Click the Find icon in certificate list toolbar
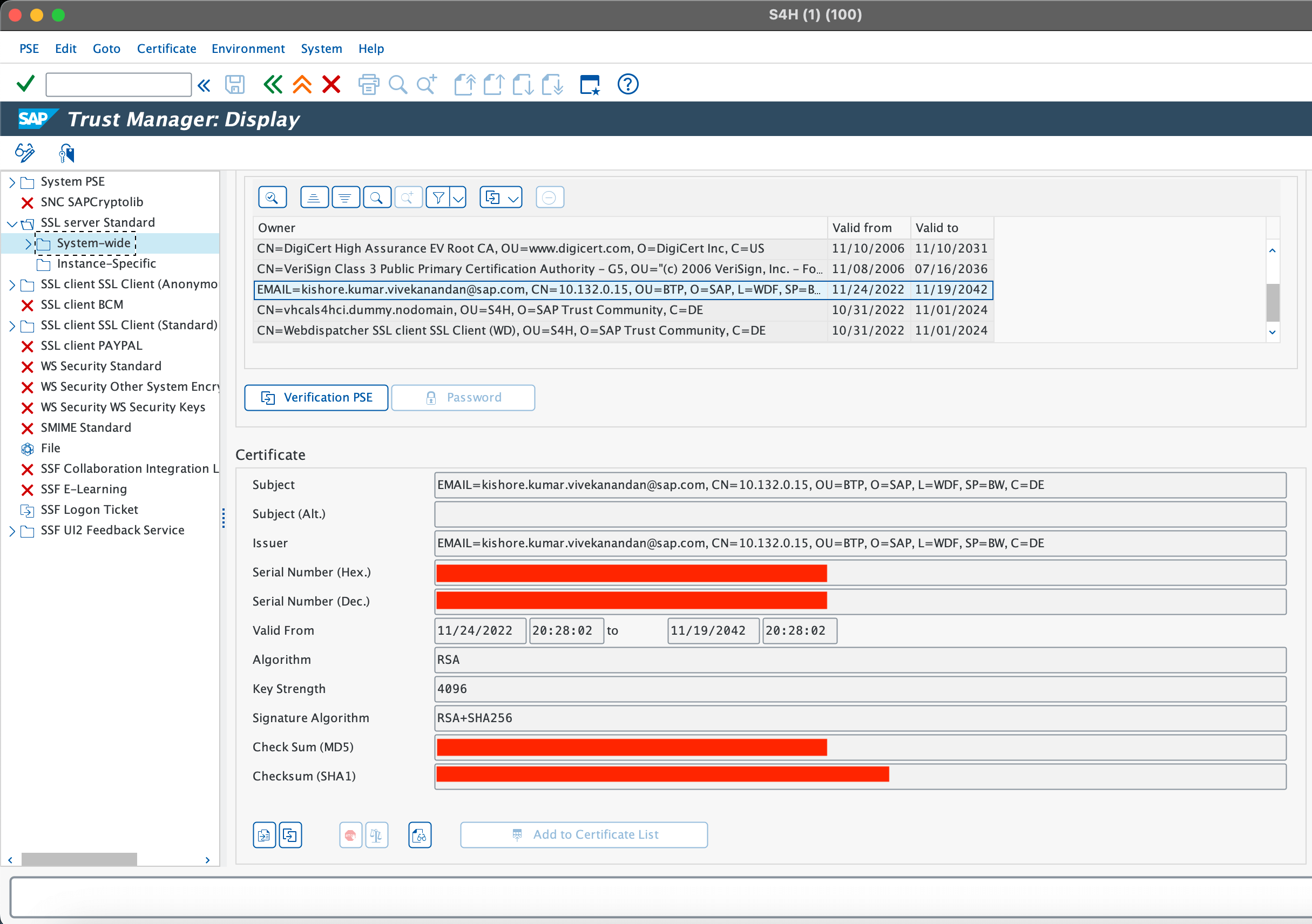 point(376,198)
